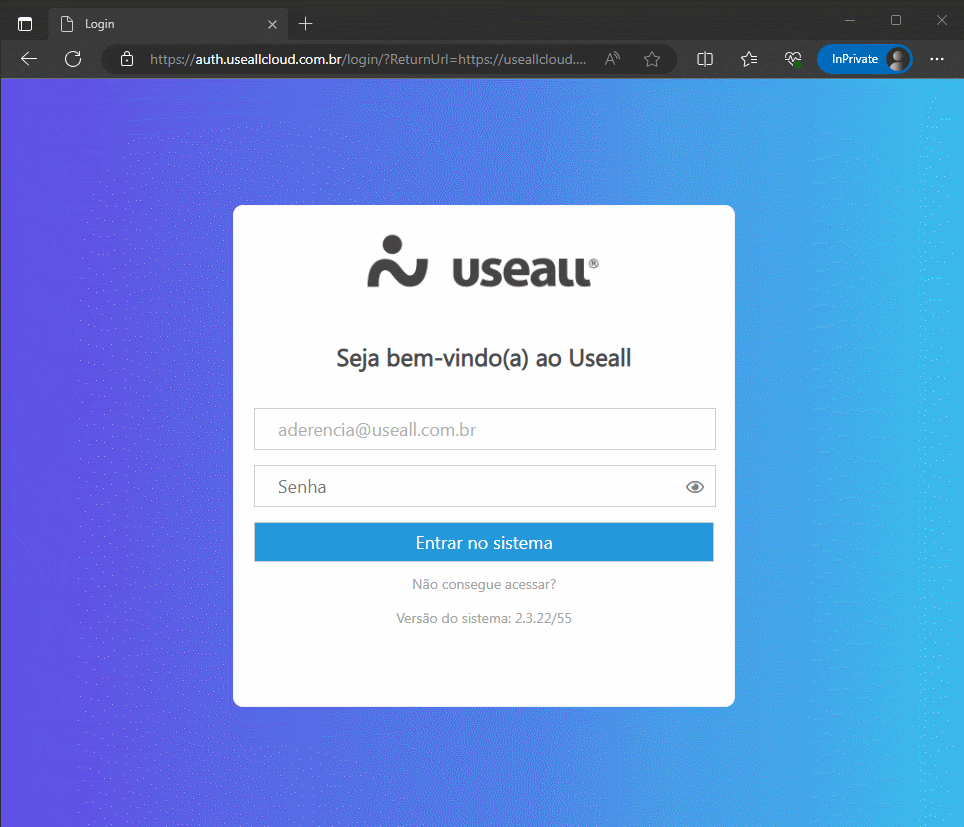
Task: Focus the email address input field
Action: point(484,430)
